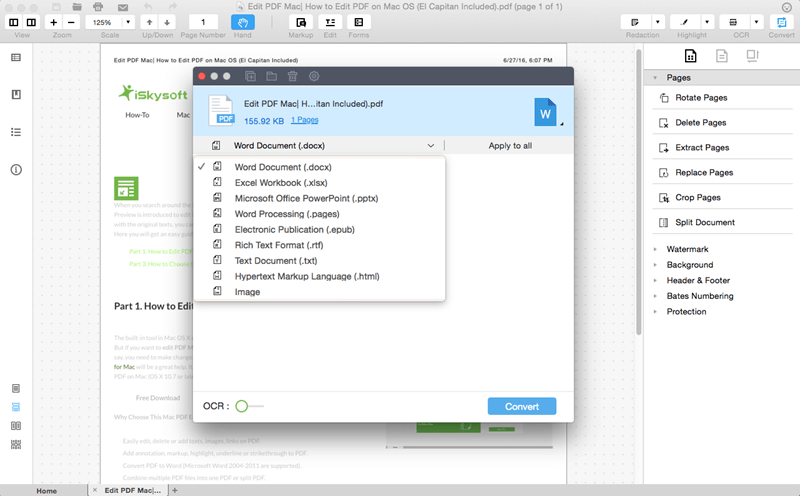Screen dimensions: 800x496
Task: Open the info panel in left sidebar
Action: 16,169
